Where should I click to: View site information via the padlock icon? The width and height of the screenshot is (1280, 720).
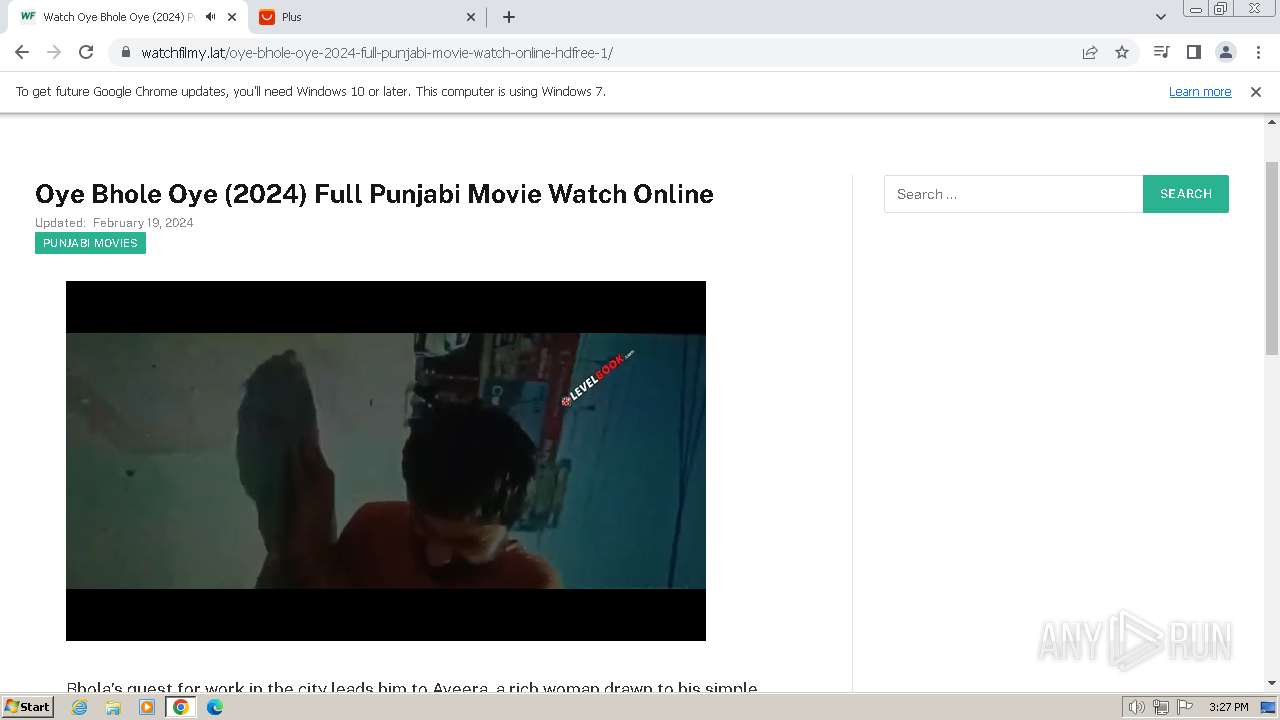tap(126, 52)
